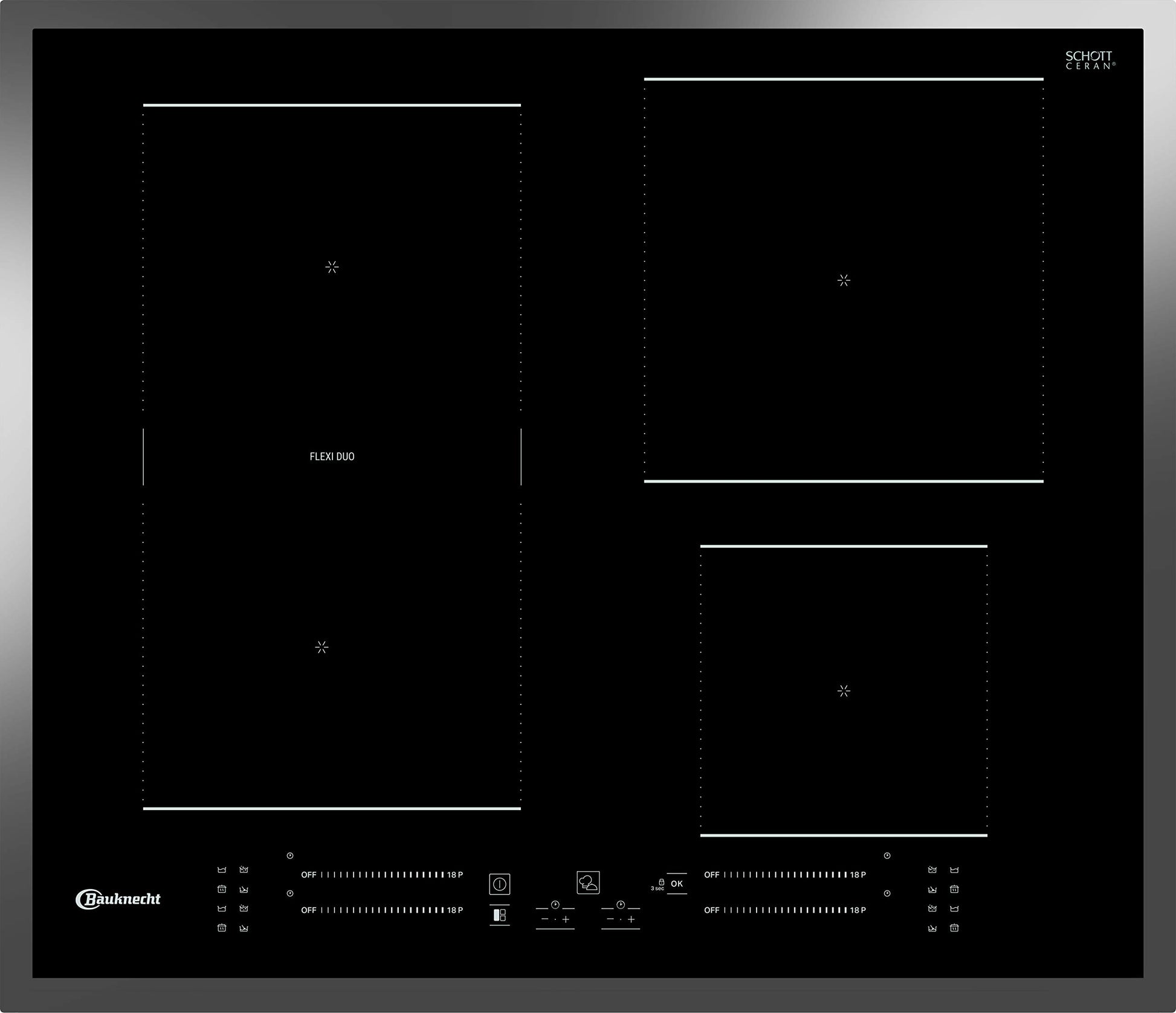Tap the clock icon above left timer stepper

tap(555, 905)
